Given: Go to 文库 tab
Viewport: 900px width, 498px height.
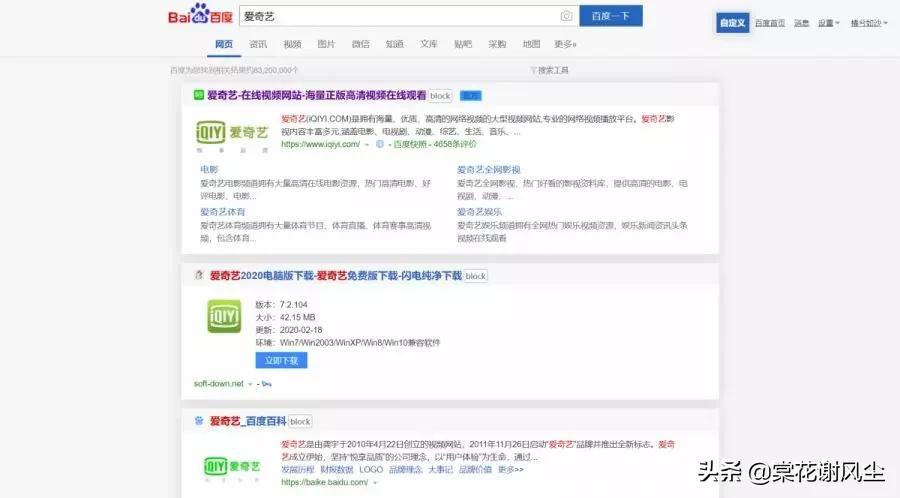Looking at the screenshot, I should [429, 44].
